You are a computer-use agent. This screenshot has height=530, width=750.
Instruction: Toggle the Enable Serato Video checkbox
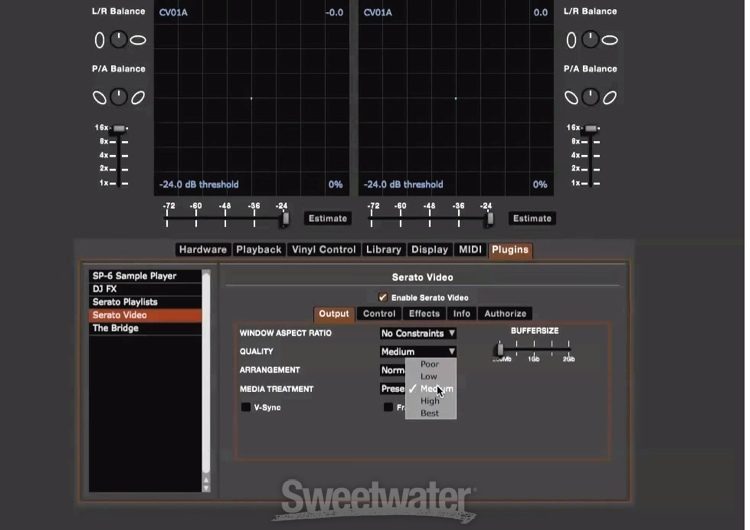382,297
